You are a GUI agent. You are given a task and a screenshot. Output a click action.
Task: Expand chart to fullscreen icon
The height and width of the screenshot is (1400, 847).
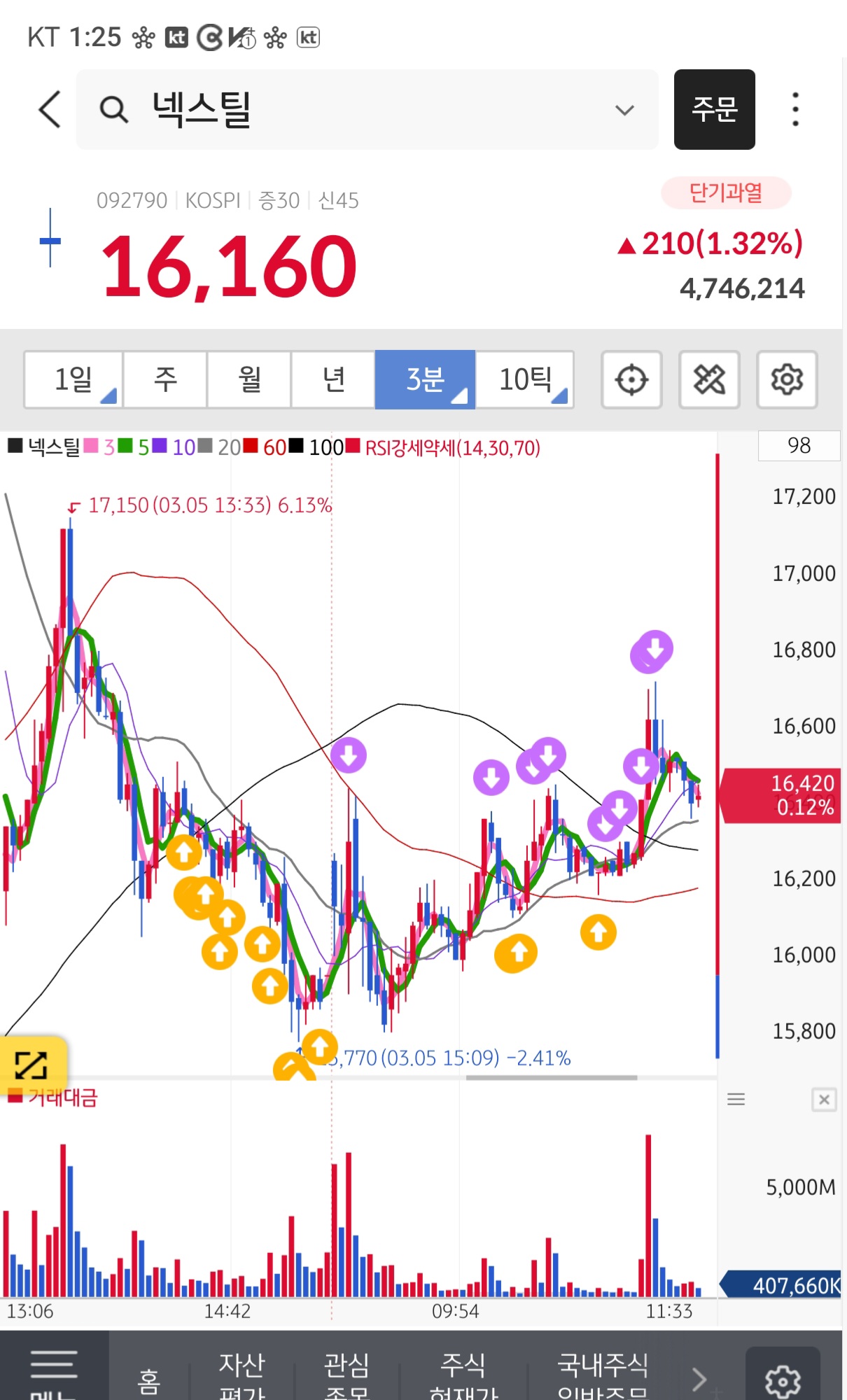coord(32,1065)
